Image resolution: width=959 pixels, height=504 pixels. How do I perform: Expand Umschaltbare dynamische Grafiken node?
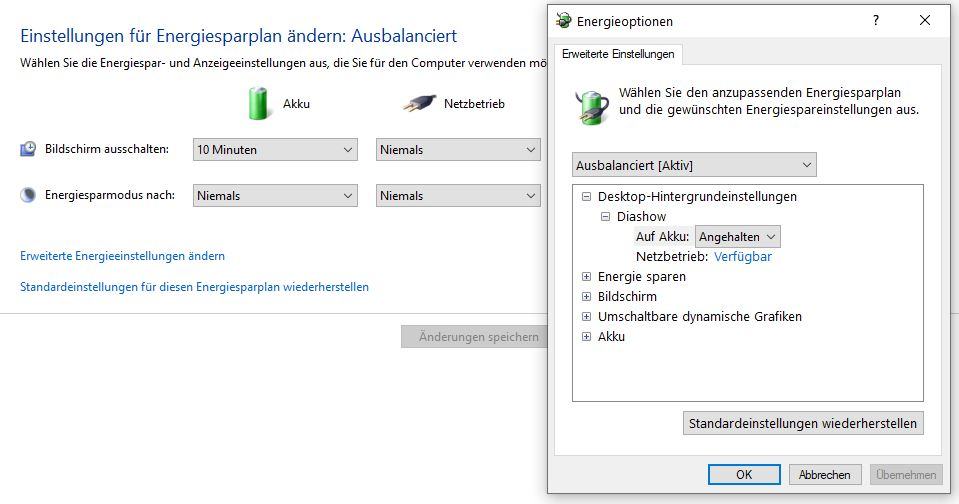pyautogui.click(x=587, y=317)
